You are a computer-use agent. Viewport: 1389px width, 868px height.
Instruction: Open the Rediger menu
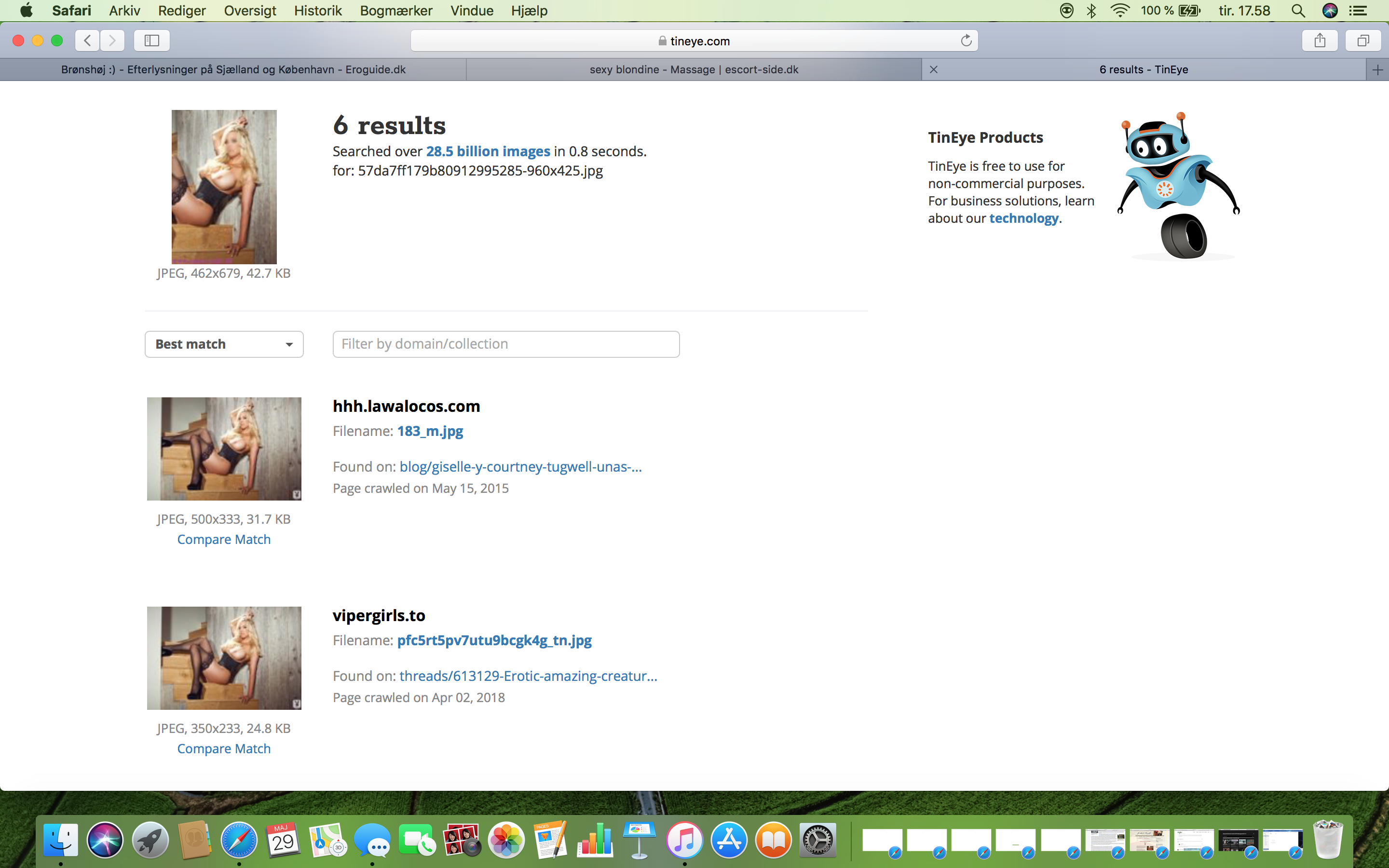182,10
